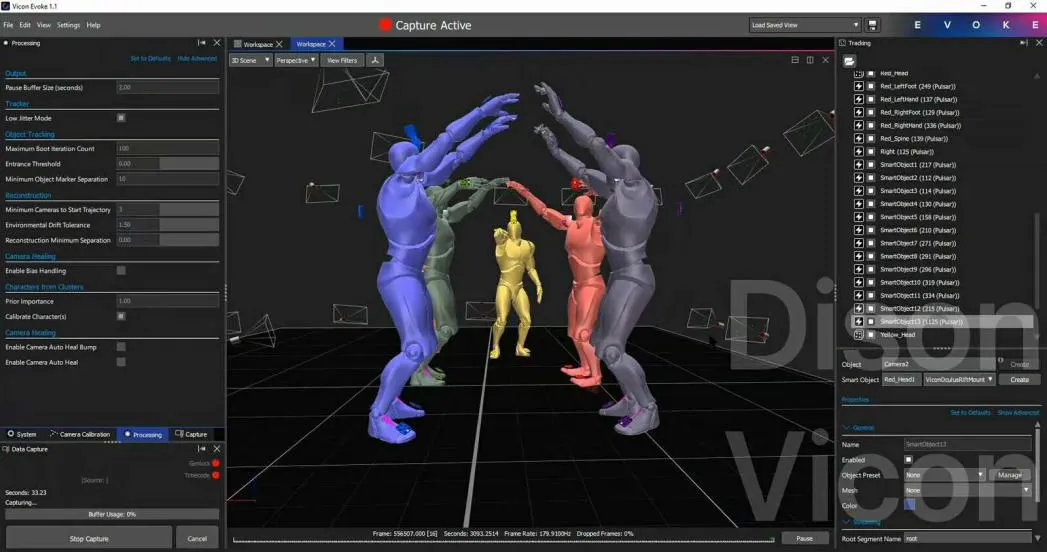Click the Stop Capture button
The image size is (1047, 552).
[89, 538]
